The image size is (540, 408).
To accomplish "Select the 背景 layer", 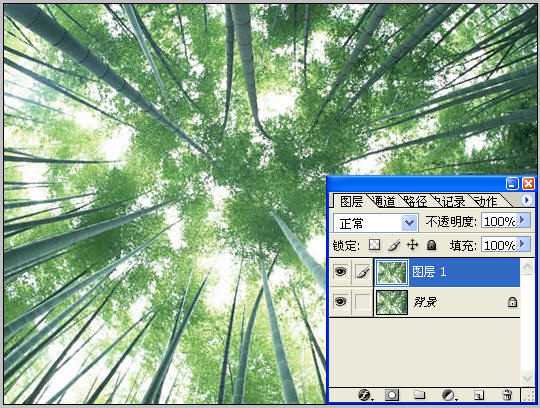I will coord(447,302).
